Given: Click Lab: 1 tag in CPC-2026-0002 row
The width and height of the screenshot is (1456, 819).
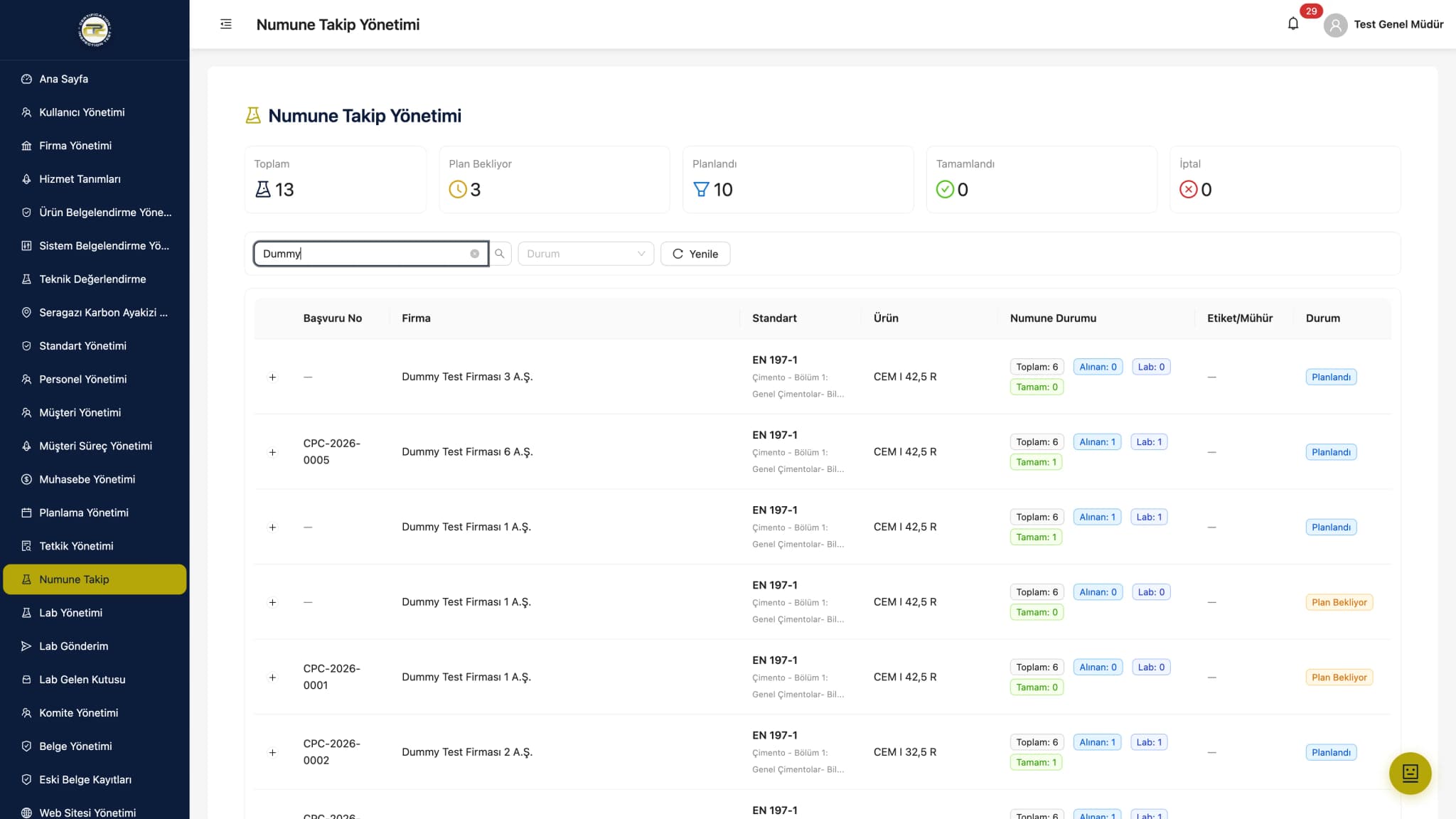Looking at the screenshot, I should [1149, 742].
